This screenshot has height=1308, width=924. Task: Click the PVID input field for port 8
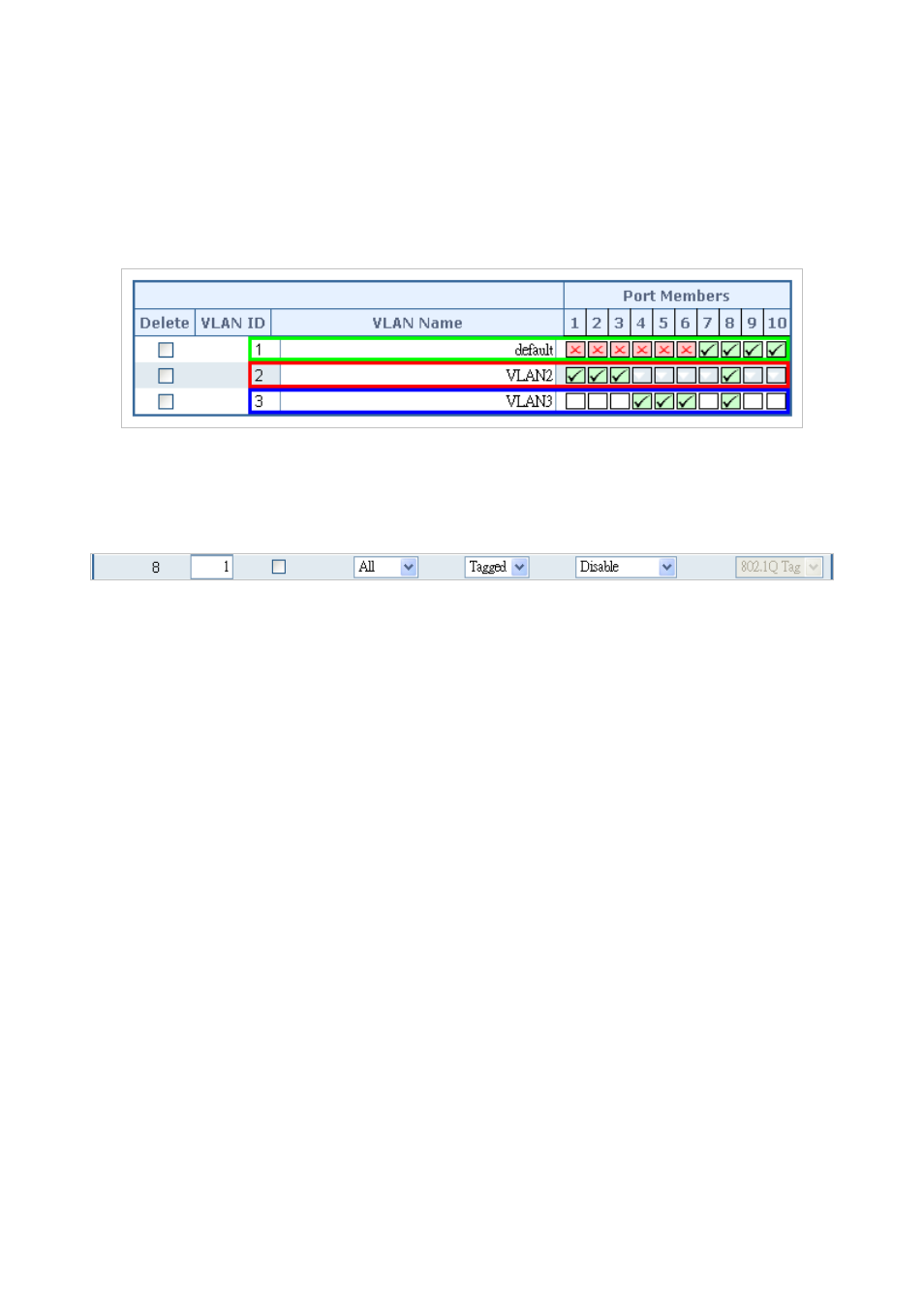(x=211, y=567)
